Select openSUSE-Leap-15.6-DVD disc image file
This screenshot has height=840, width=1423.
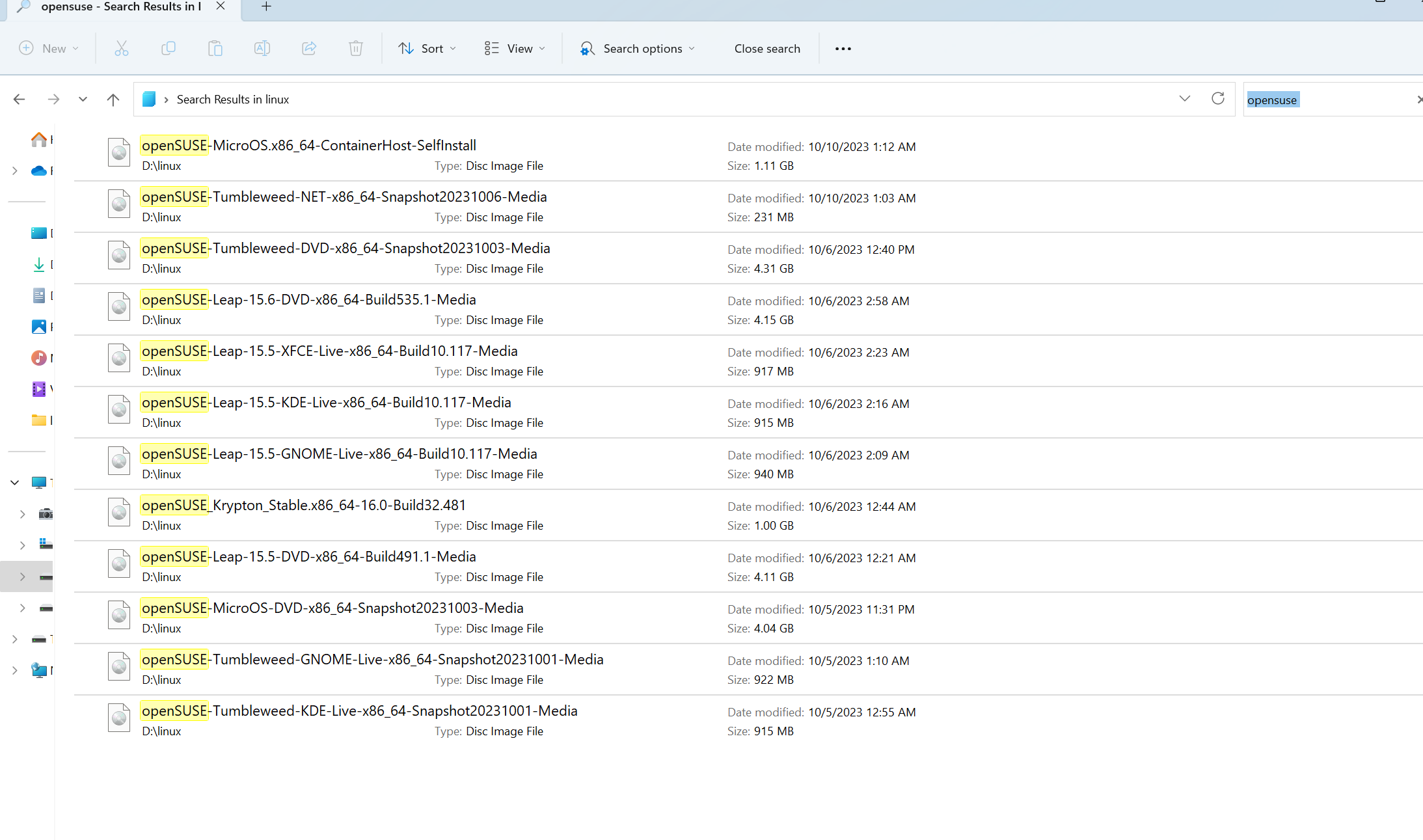coord(308,300)
